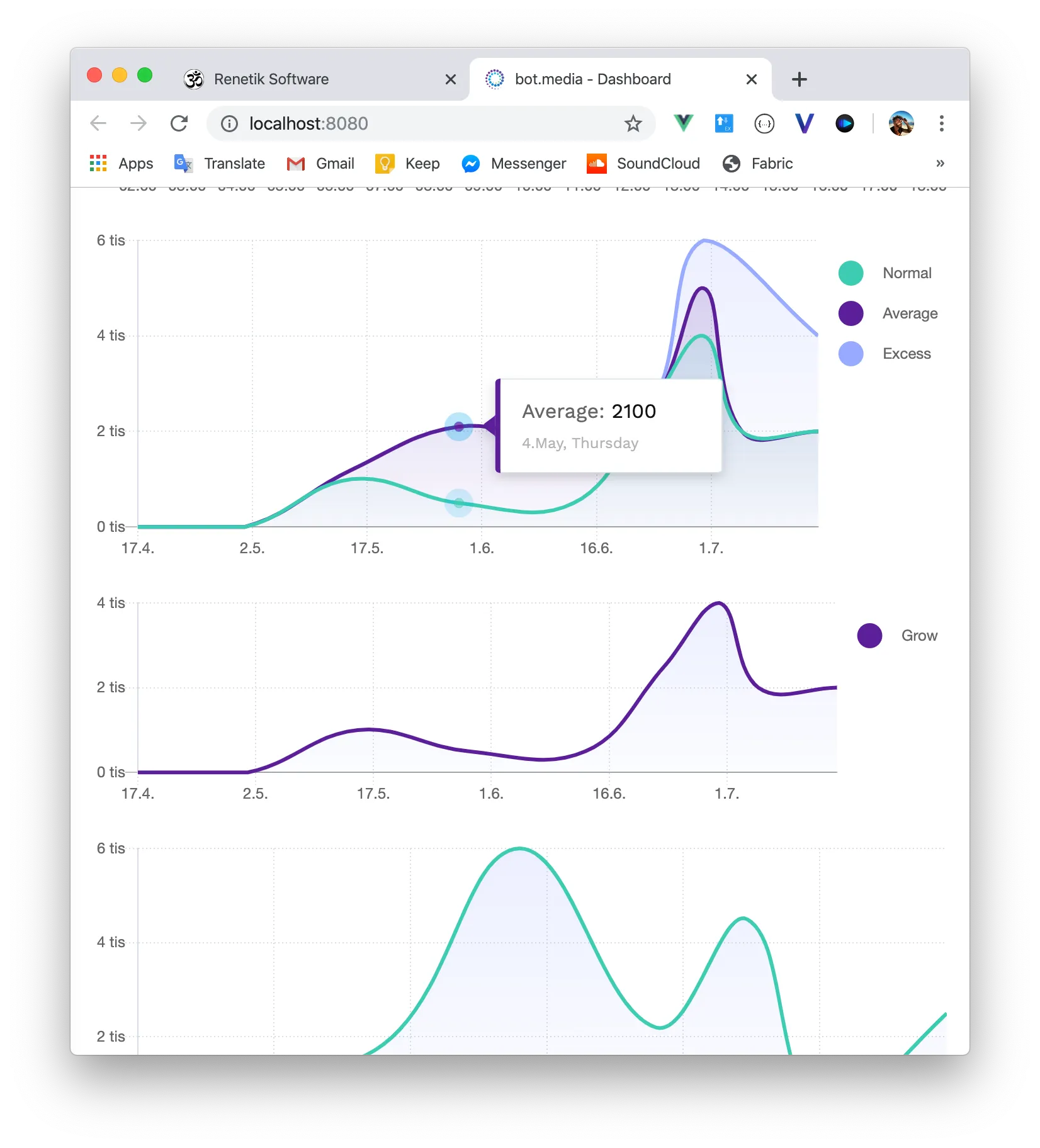Bookmark this page with the star icon
This screenshot has height=1148, width=1040.
coord(633,124)
